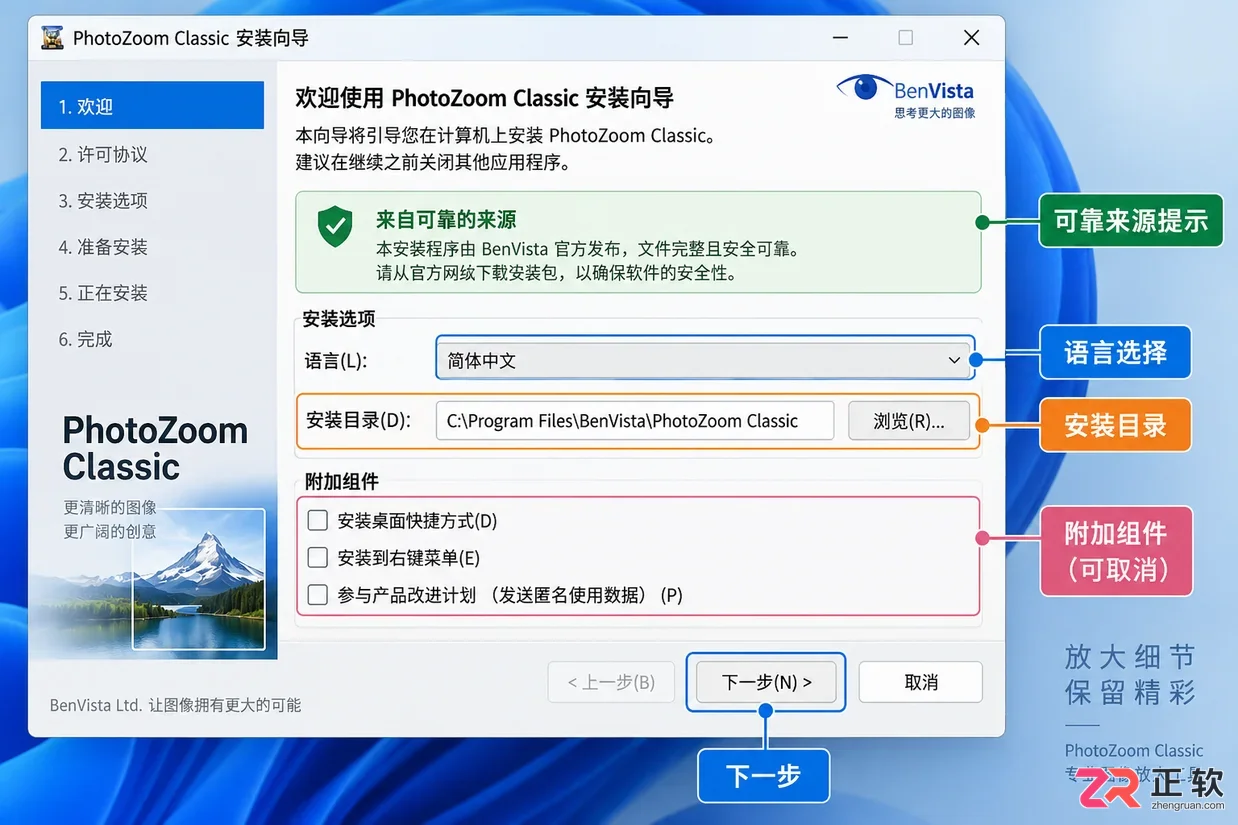The width and height of the screenshot is (1238, 825).
Task: Click the mountain lake preview image
Action: (199, 581)
